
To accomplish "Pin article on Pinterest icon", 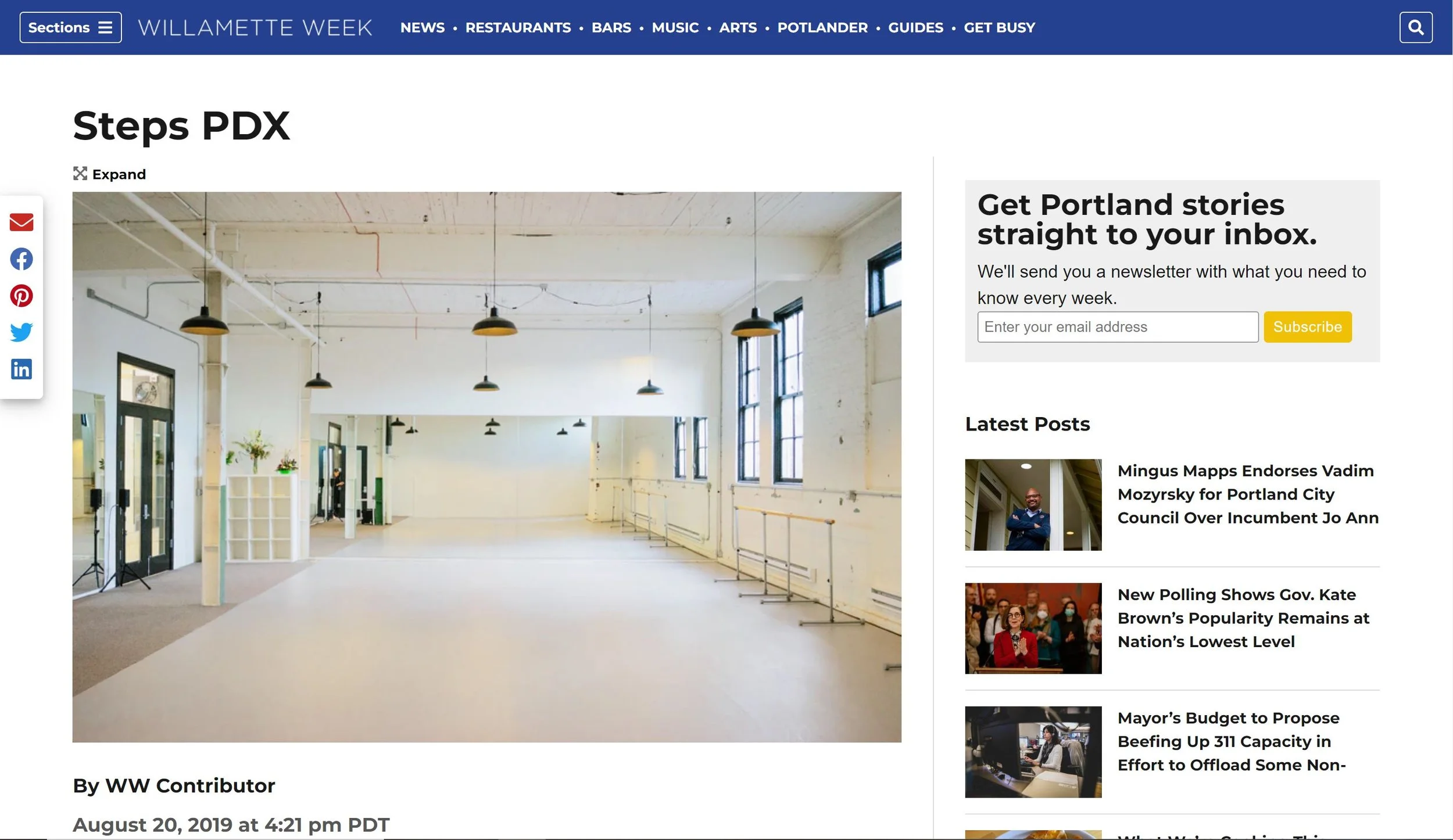I will [x=22, y=296].
